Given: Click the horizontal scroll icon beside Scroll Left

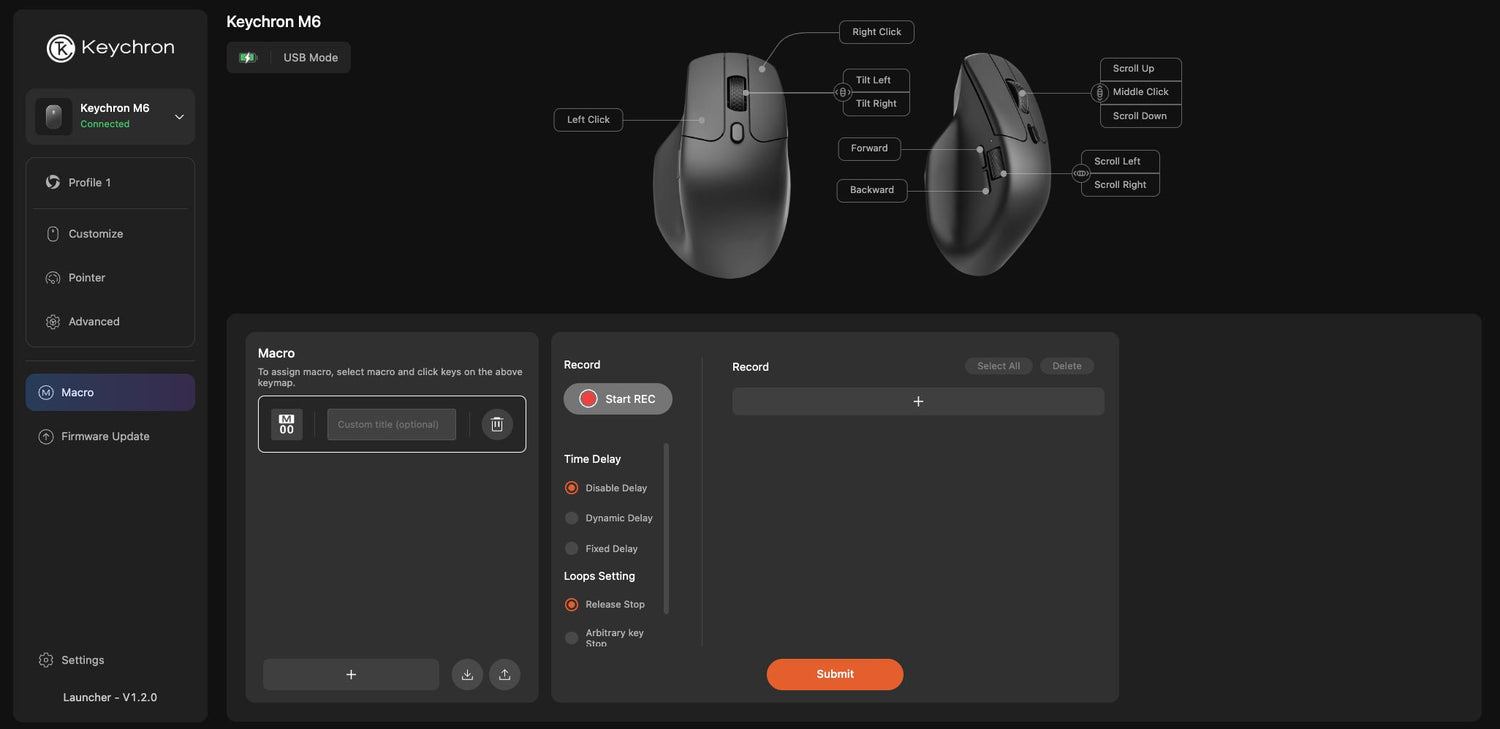Looking at the screenshot, I should pos(1081,173).
